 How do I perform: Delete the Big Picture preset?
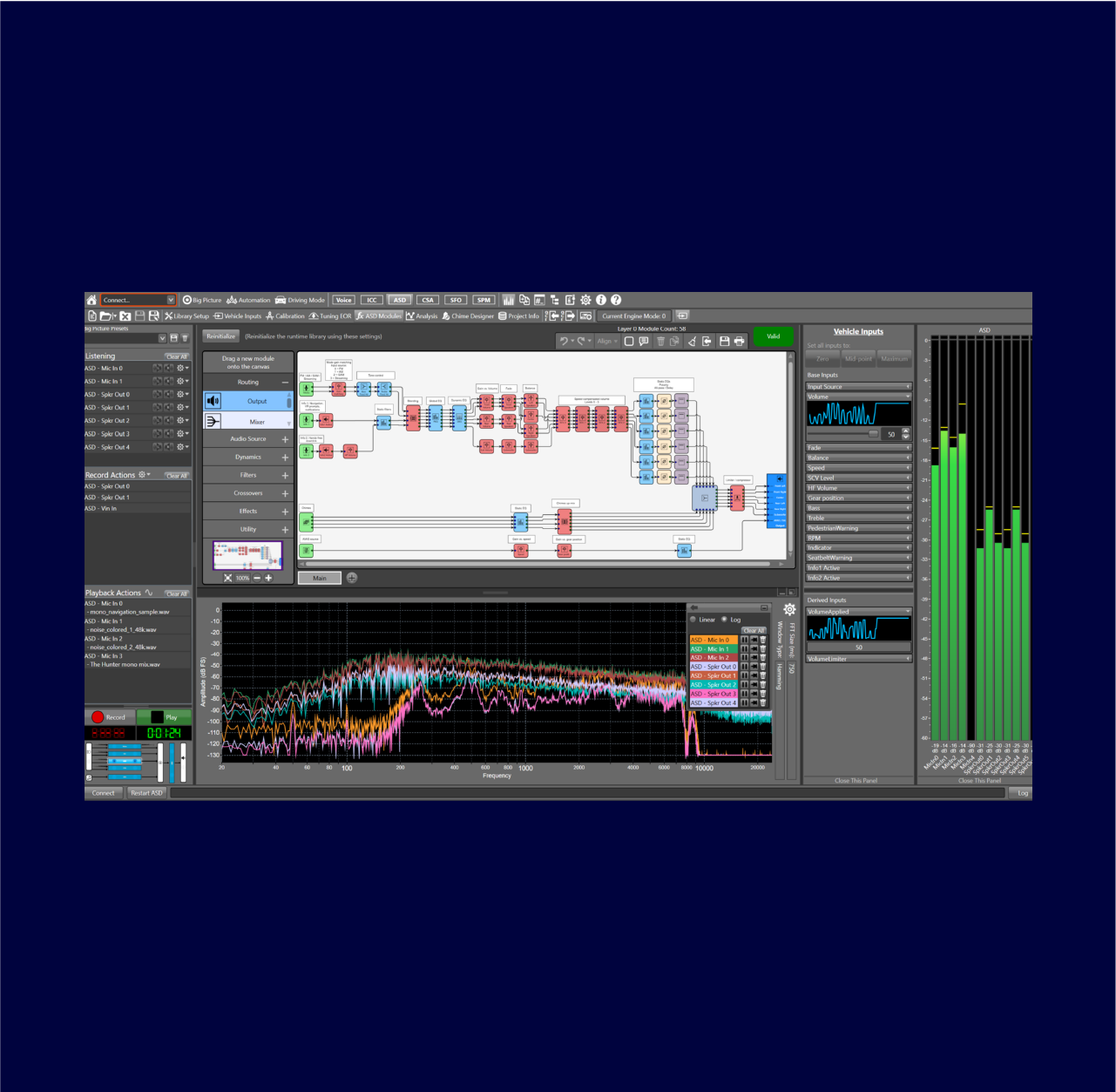click(x=185, y=338)
